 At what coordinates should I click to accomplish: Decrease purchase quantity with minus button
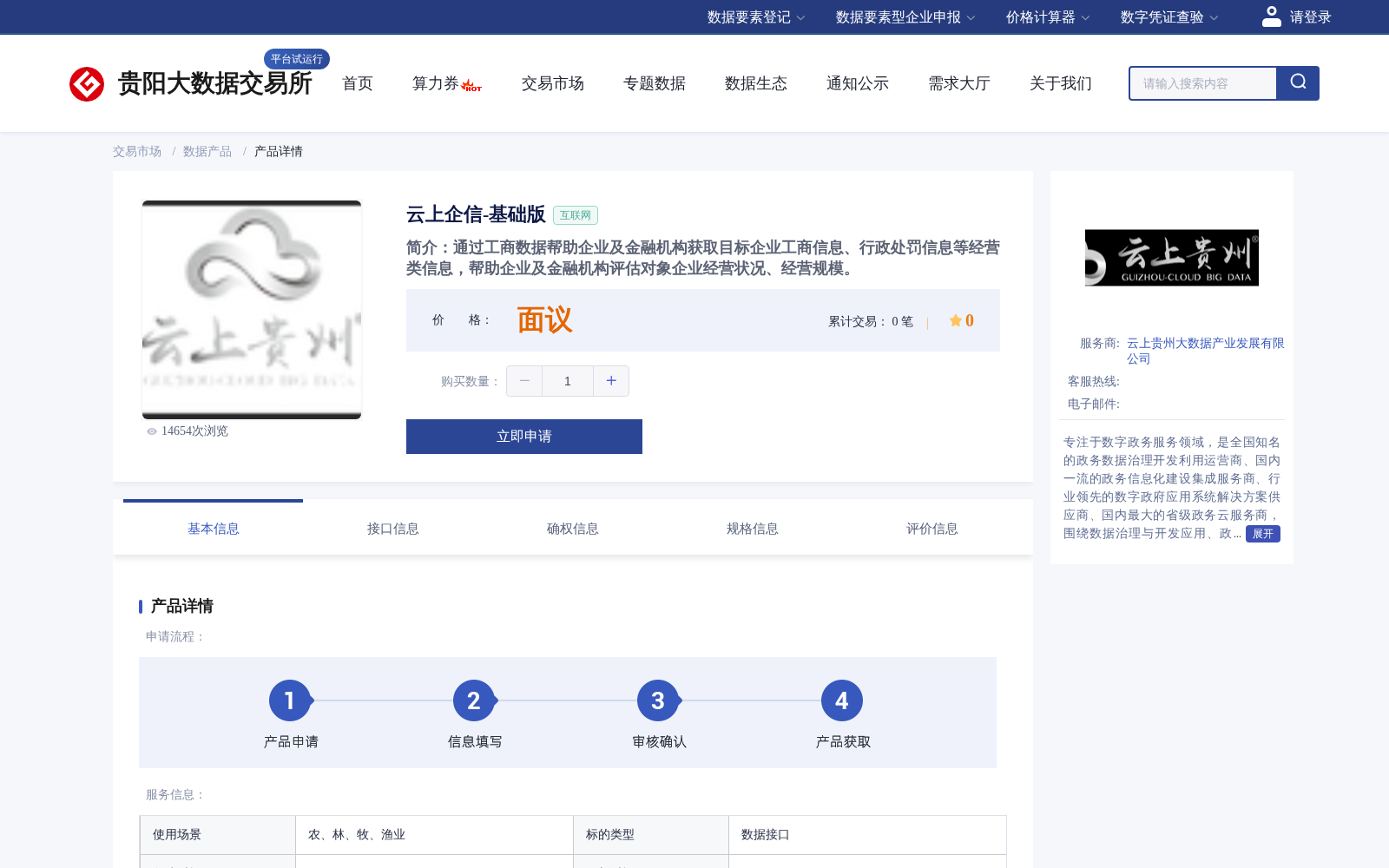click(524, 381)
